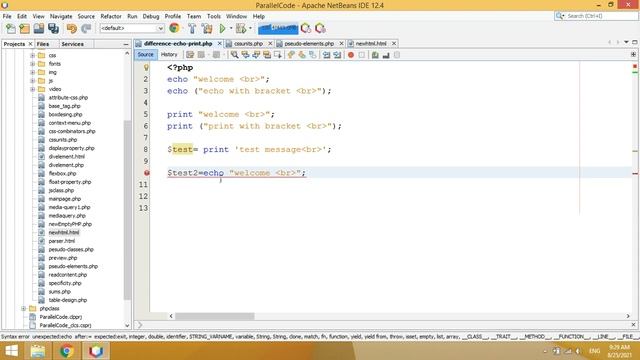Switch to the pseudo-elements.php editor tab
This screenshot has height=360, width=640.
[x=309, y=43]
